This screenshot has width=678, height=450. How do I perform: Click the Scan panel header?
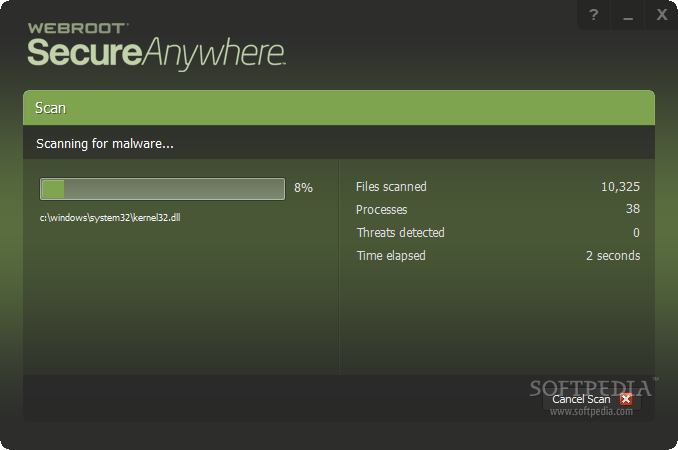click(x=339, y=108)
